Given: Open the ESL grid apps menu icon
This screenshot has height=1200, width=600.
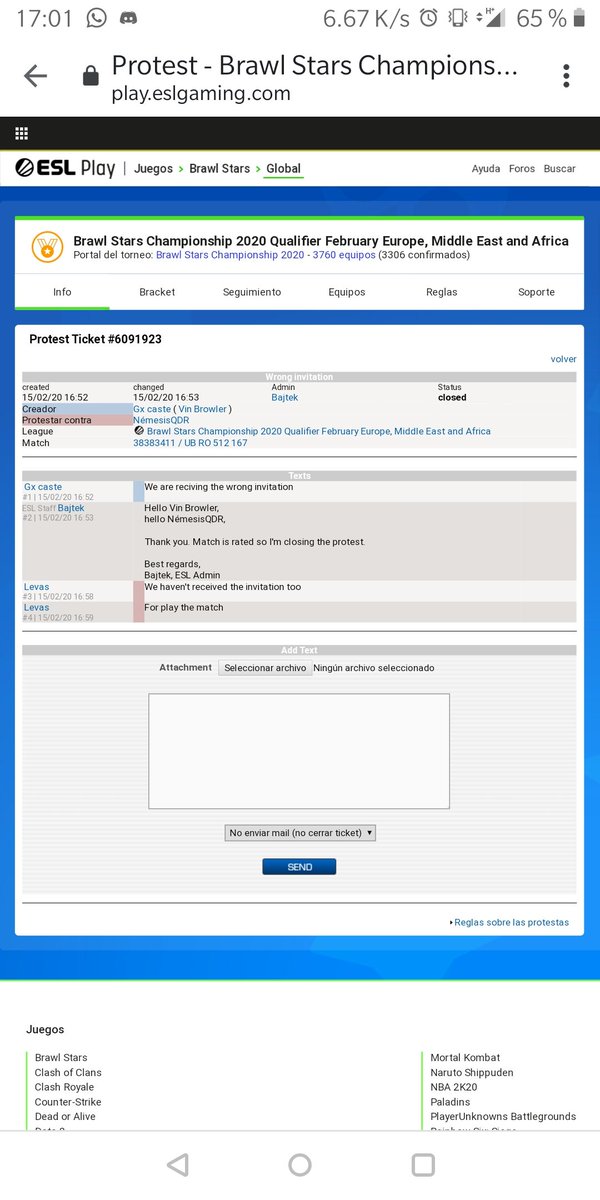Looking at the screenshot, I should 22,133.
